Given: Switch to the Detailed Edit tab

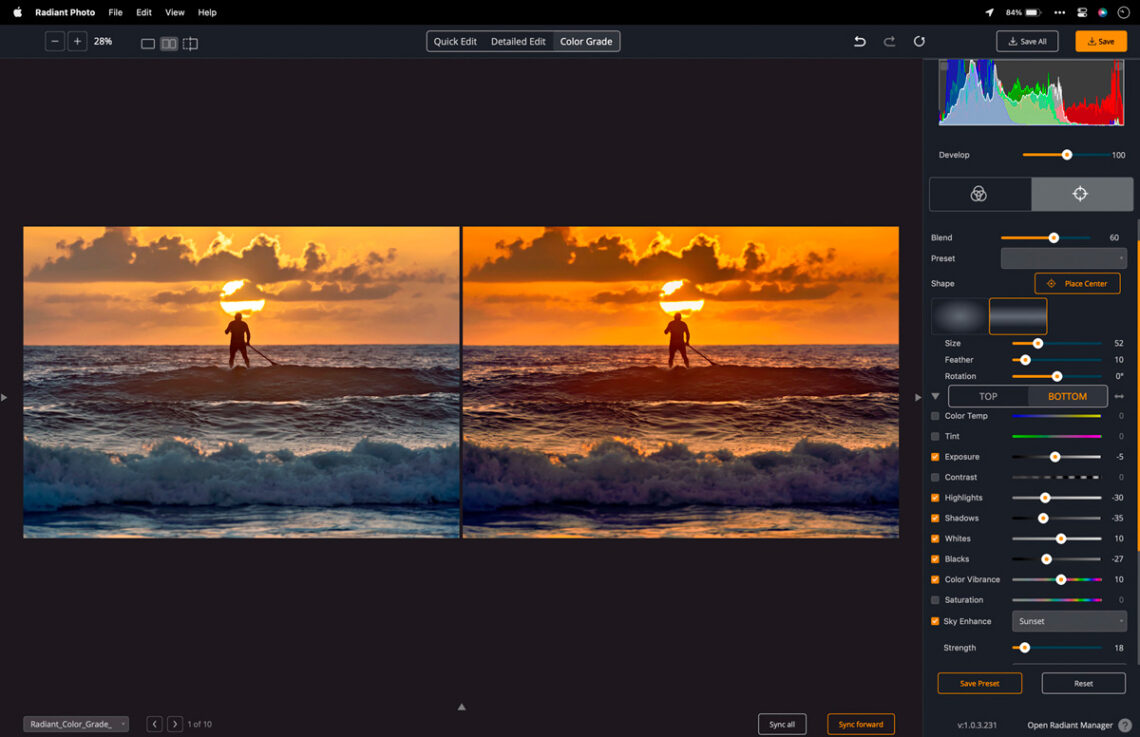Looking at the screenshot, I should point(518,42).
